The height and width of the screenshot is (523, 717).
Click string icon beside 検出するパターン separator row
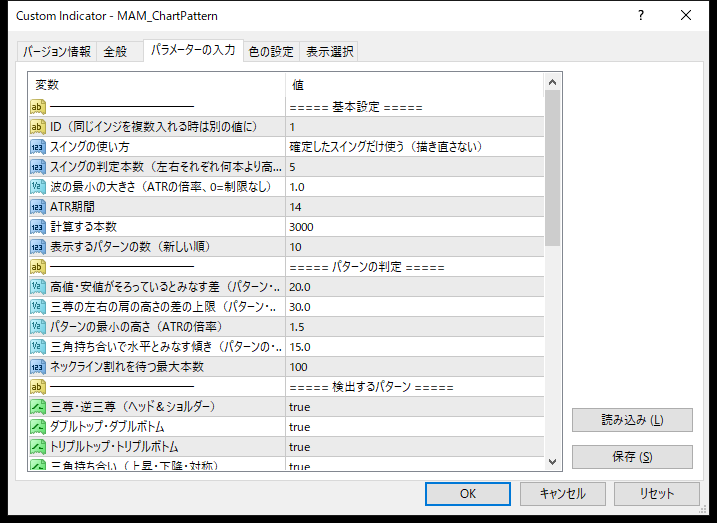pyautogui.click(x=38, y=387)
